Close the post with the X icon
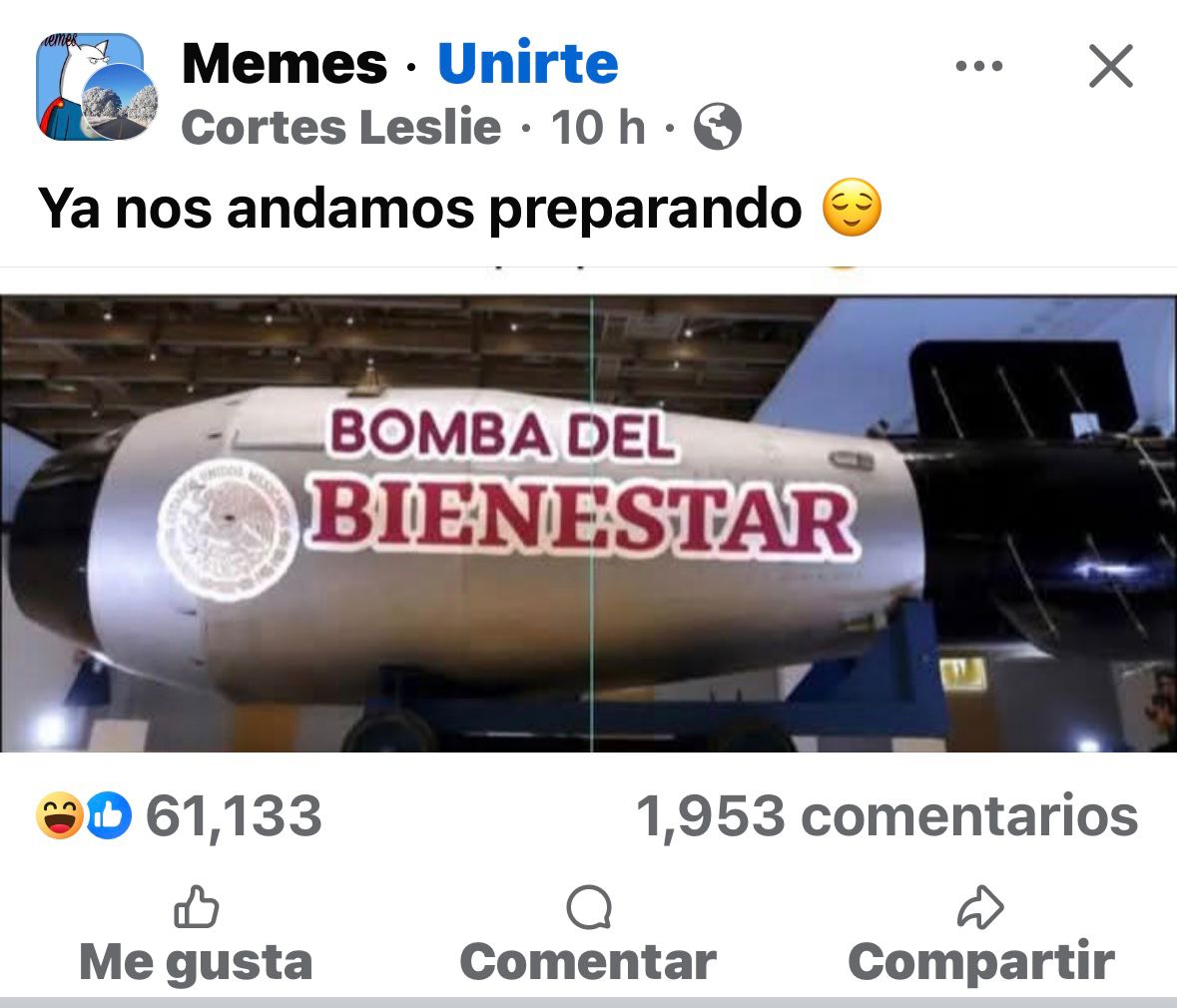The image size is (1177, 1008). tap(1110, 66)
